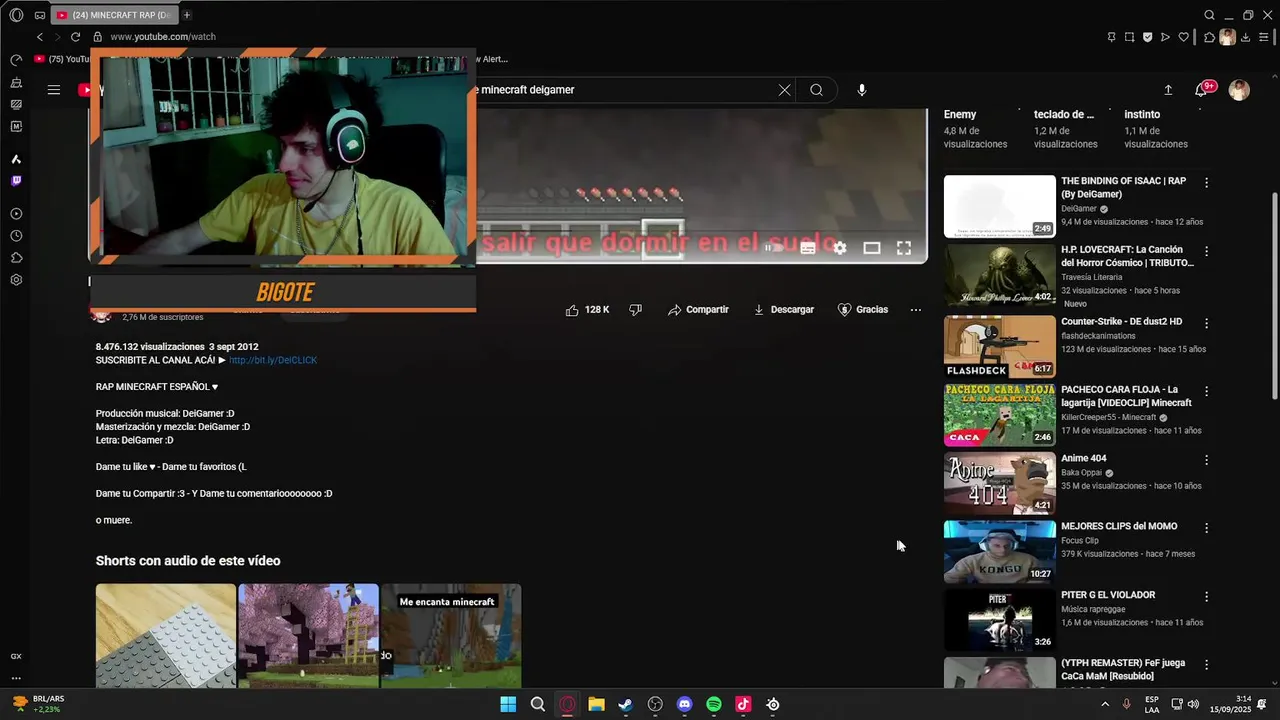Open more options for THE BINDING OF ISAAC video
The image size is (1280, 720).
(x=1207, y=183)
